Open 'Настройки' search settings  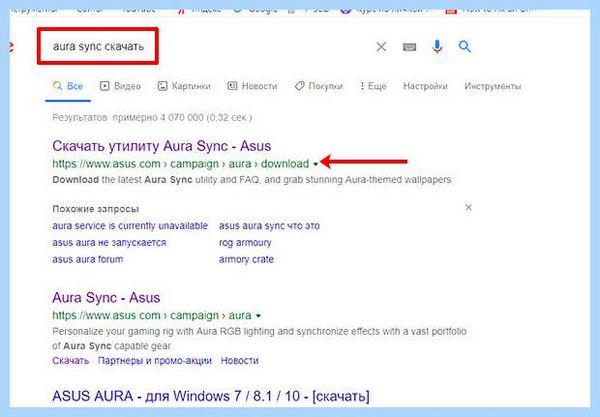425,86
